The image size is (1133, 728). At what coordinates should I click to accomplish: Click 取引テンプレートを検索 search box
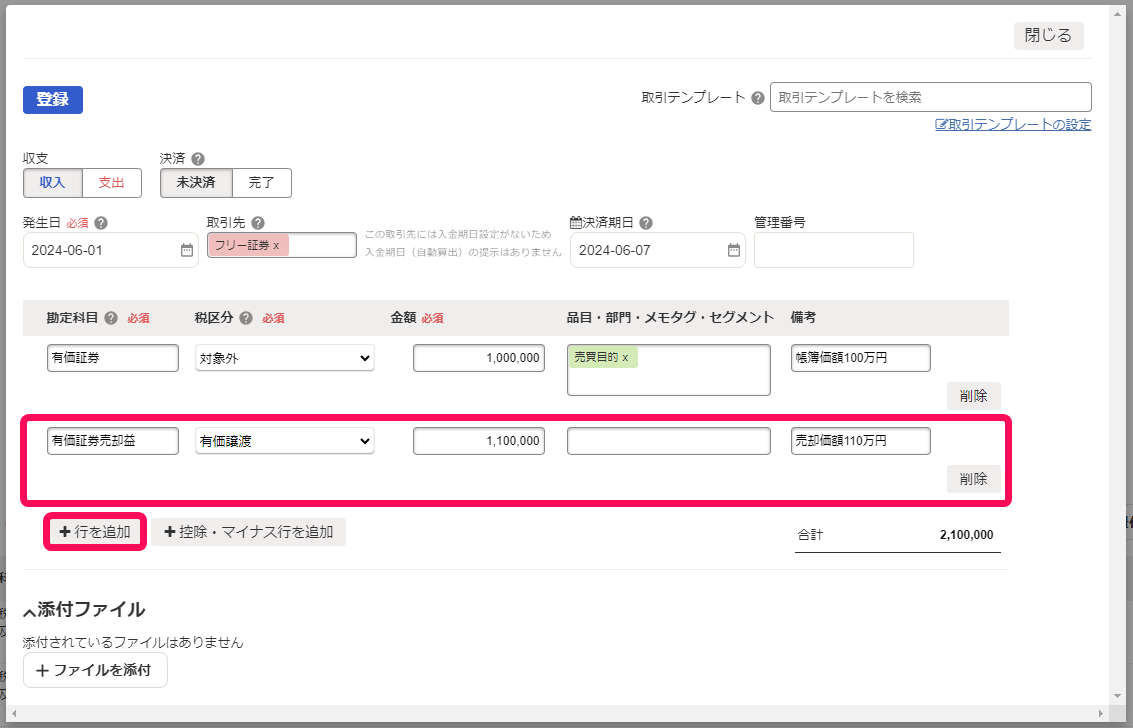pyautogui.click(x=931, y=98)
